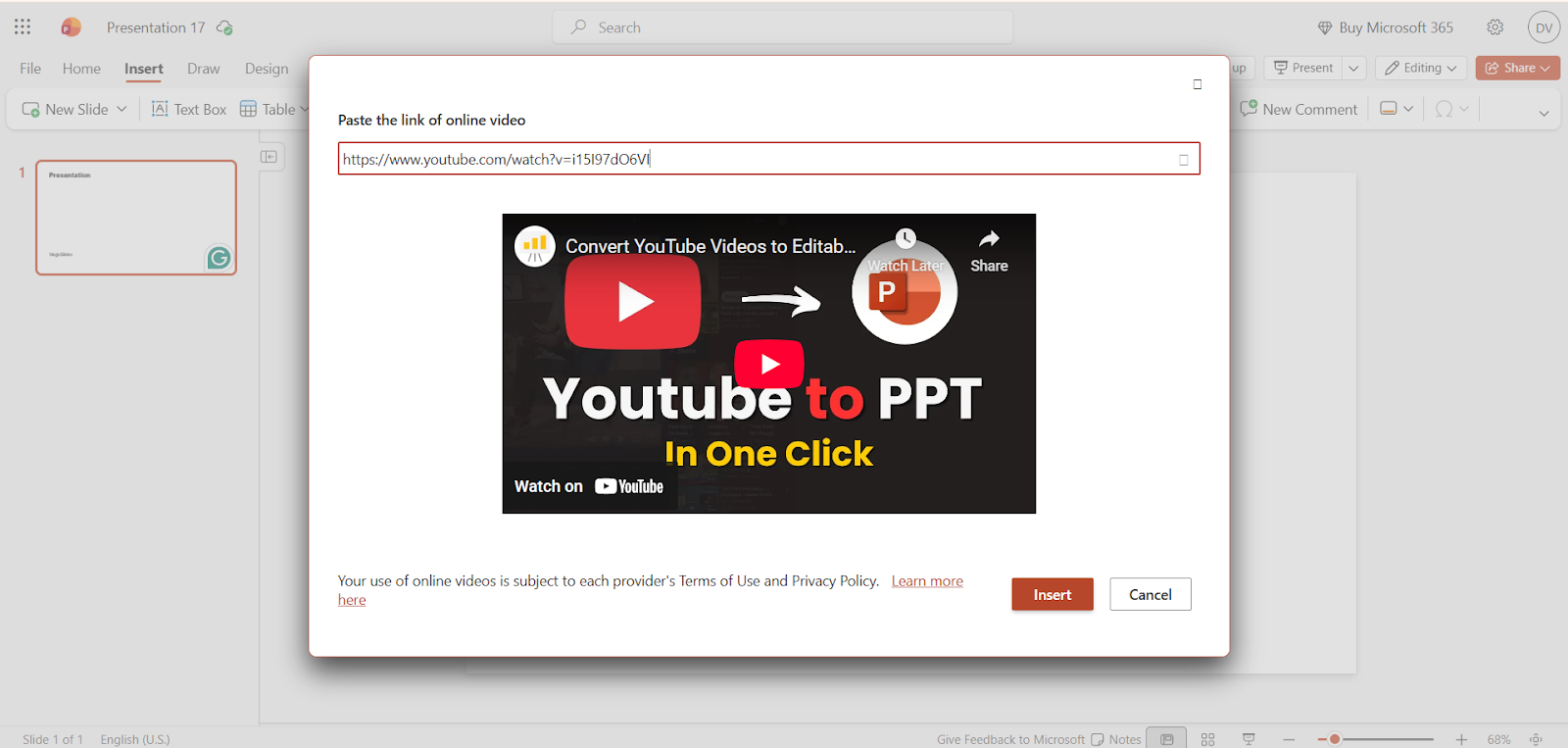
Task: Click the 68% zoom level
Action: pos(1498,739)
